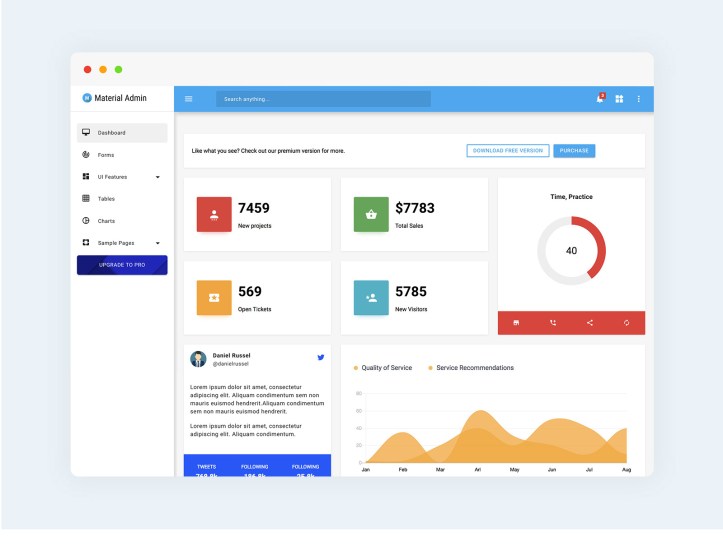Screen dimensions: 723x546
Task: Click the Download Free Version button
Action: click(x=508, y=151)
